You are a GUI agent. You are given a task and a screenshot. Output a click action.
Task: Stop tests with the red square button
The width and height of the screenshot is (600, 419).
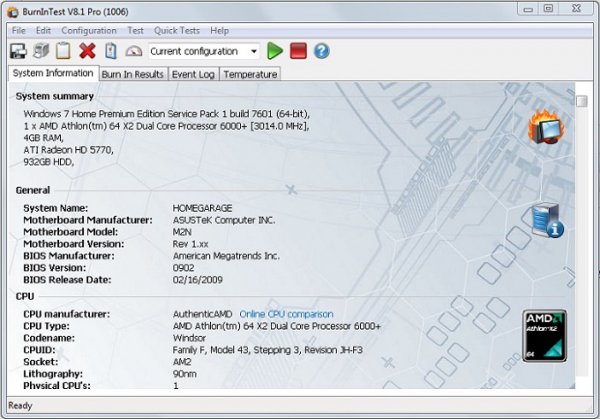tap(298, 51)
